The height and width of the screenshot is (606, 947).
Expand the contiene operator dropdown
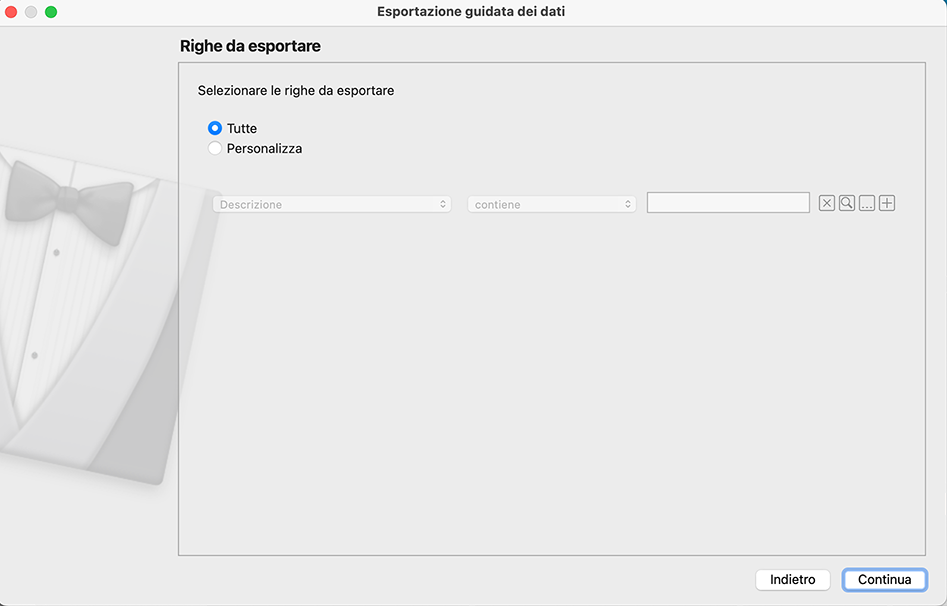pos(552,204)
